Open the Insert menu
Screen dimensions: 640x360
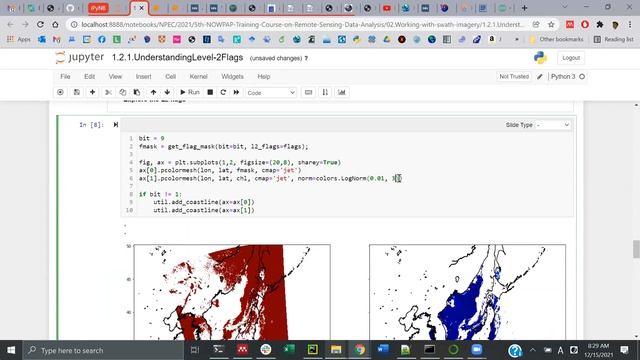(x=143, y=76)
